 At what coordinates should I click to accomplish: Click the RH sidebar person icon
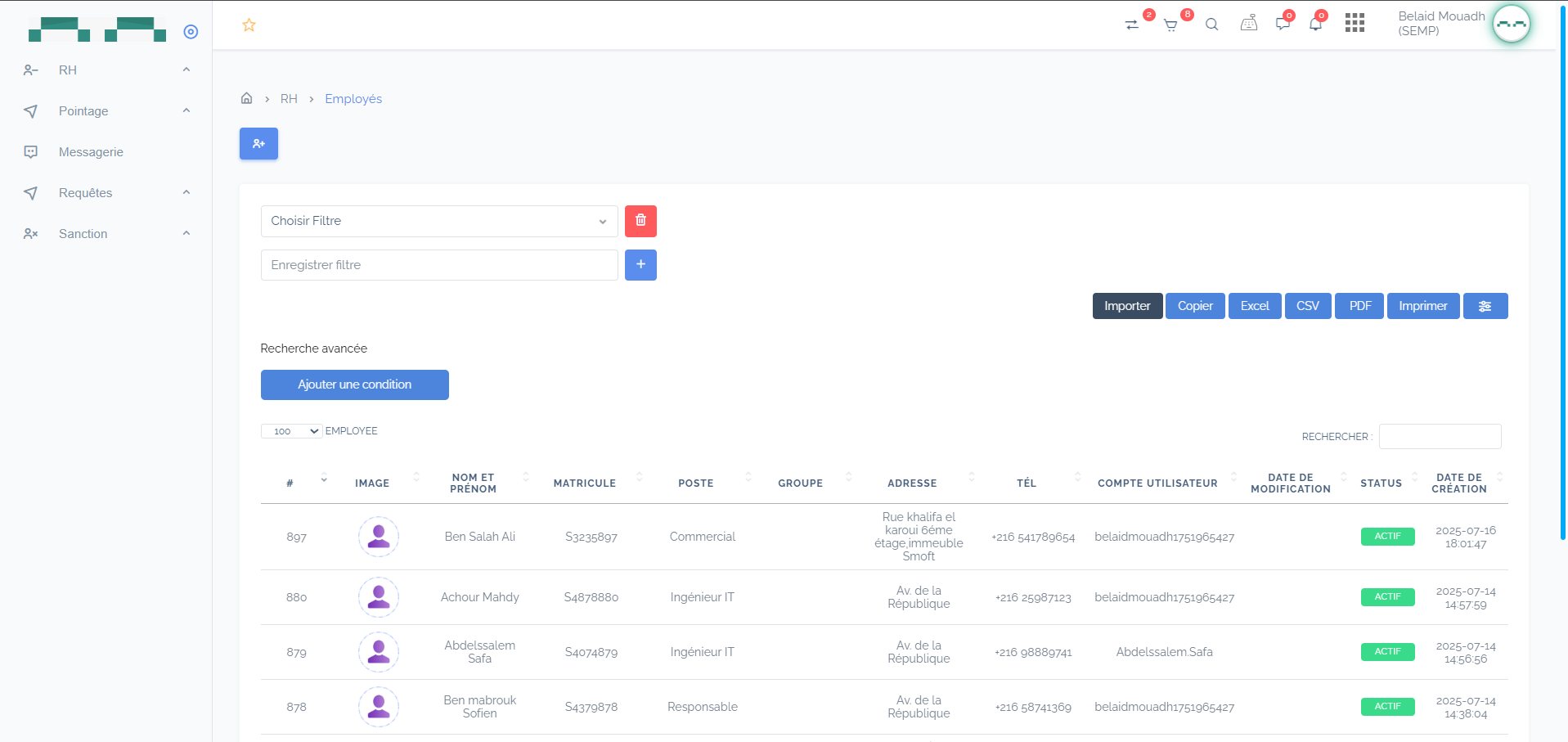31,70
